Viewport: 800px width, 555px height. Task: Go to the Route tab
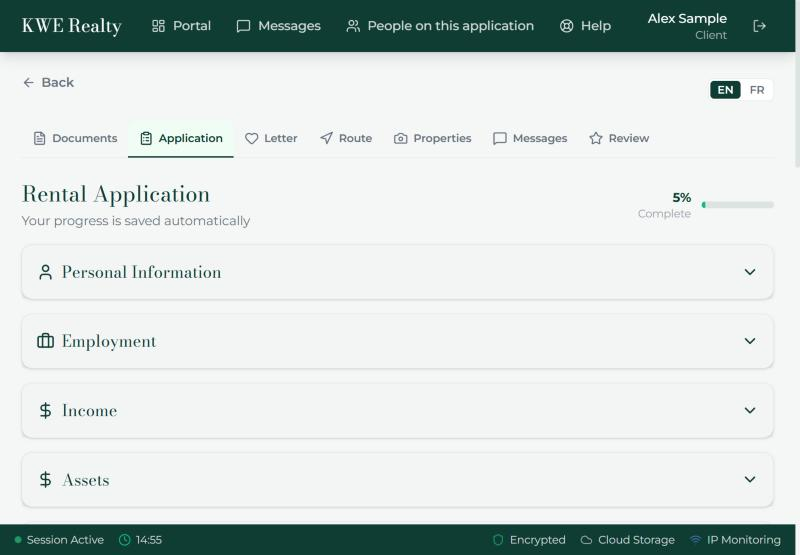coord(346,138)
